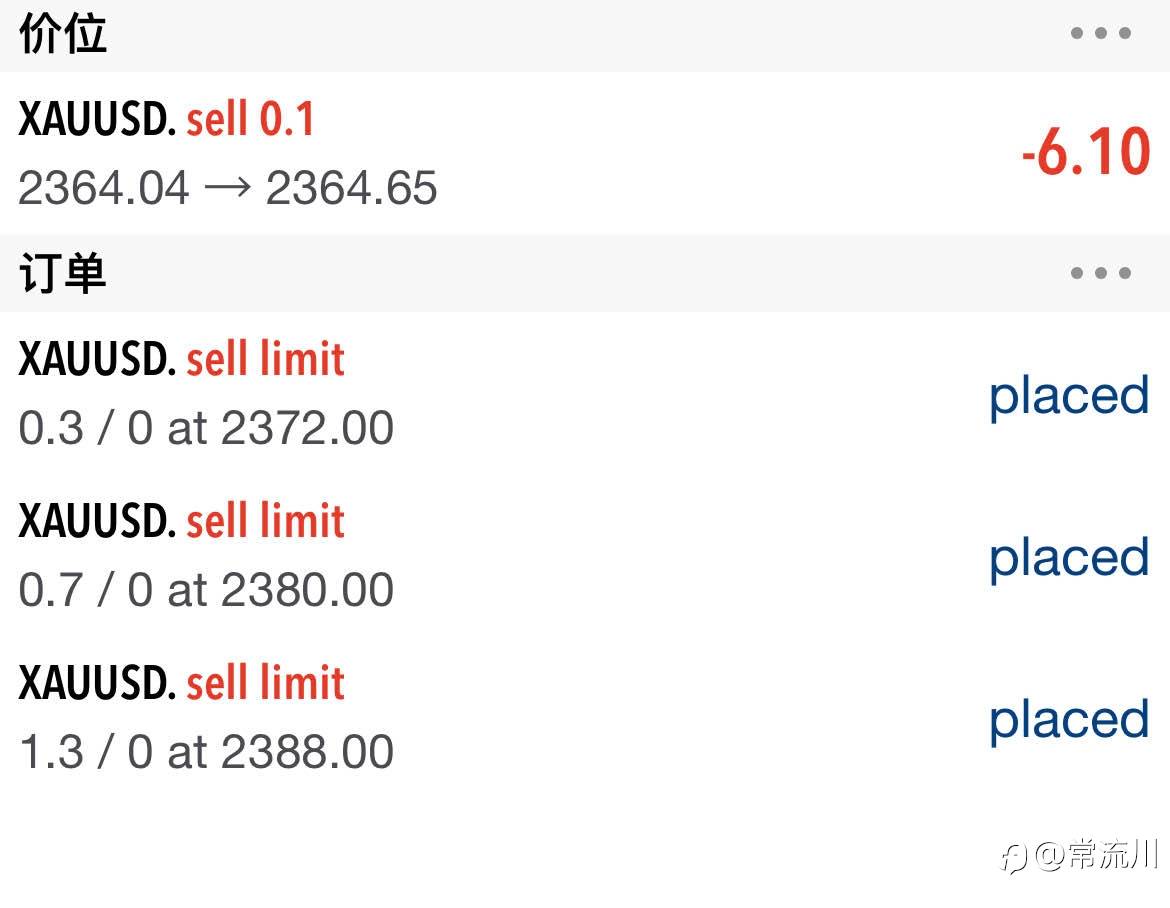Click 'placed' status of the 2380.00 order
Screen dimensions: 1170x908
(x=1069, y=558)
